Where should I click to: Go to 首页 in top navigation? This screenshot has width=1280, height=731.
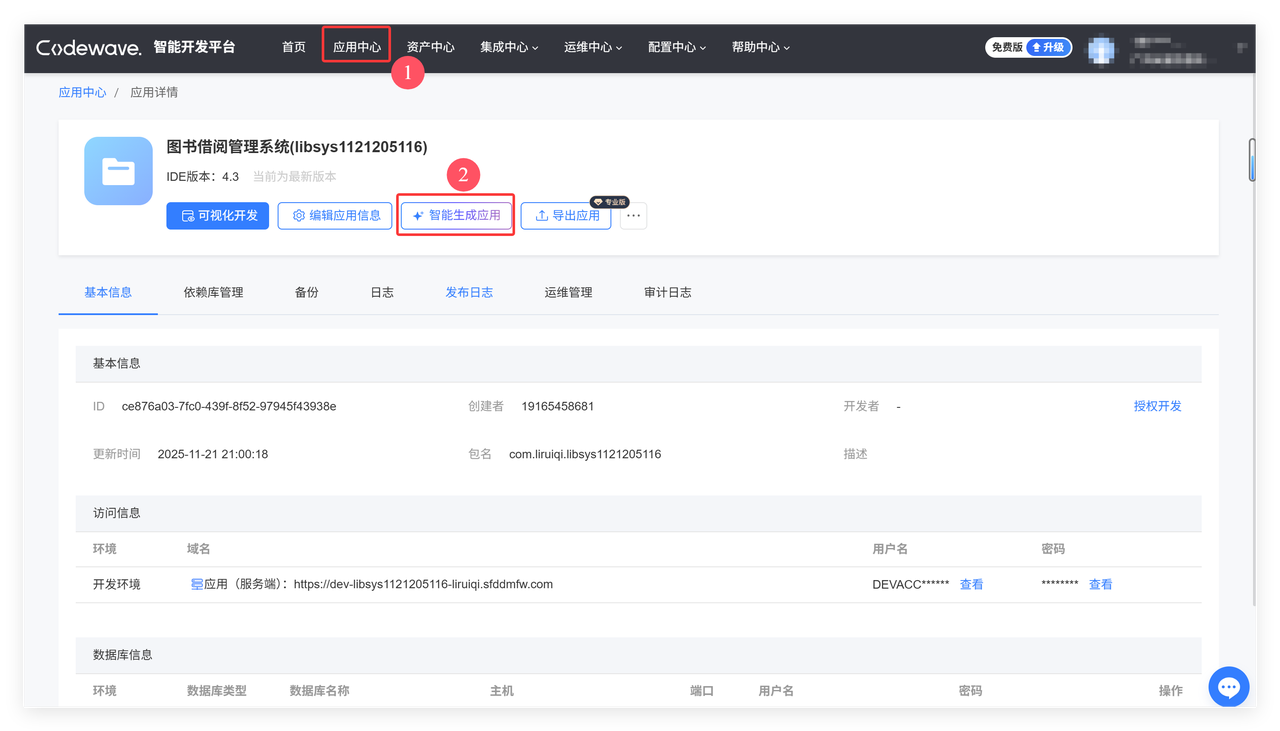[294, 47]
